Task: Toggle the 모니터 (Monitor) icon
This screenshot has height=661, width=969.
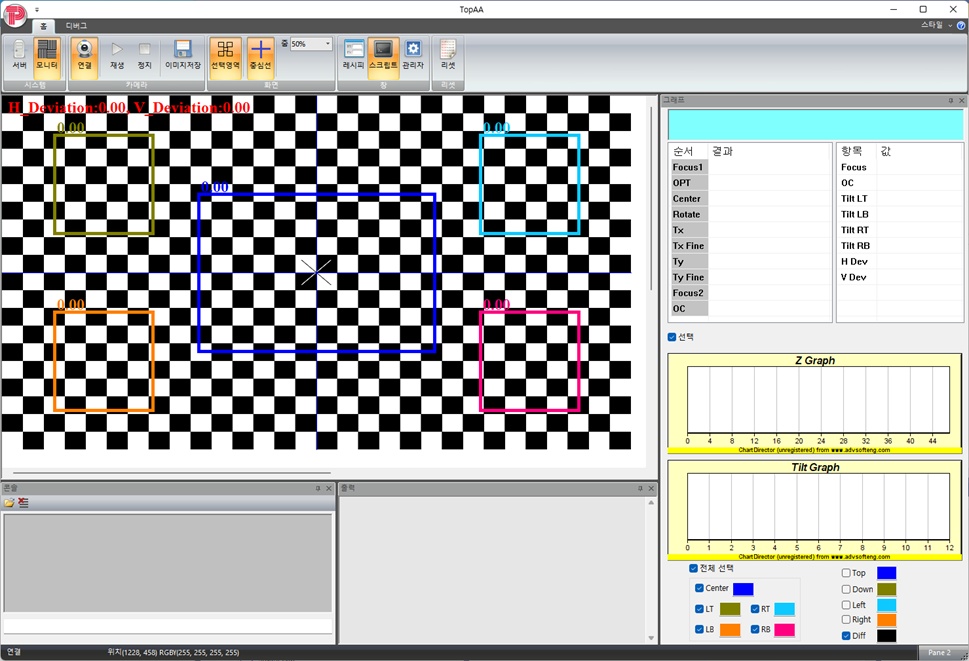Action: [47, 55]
